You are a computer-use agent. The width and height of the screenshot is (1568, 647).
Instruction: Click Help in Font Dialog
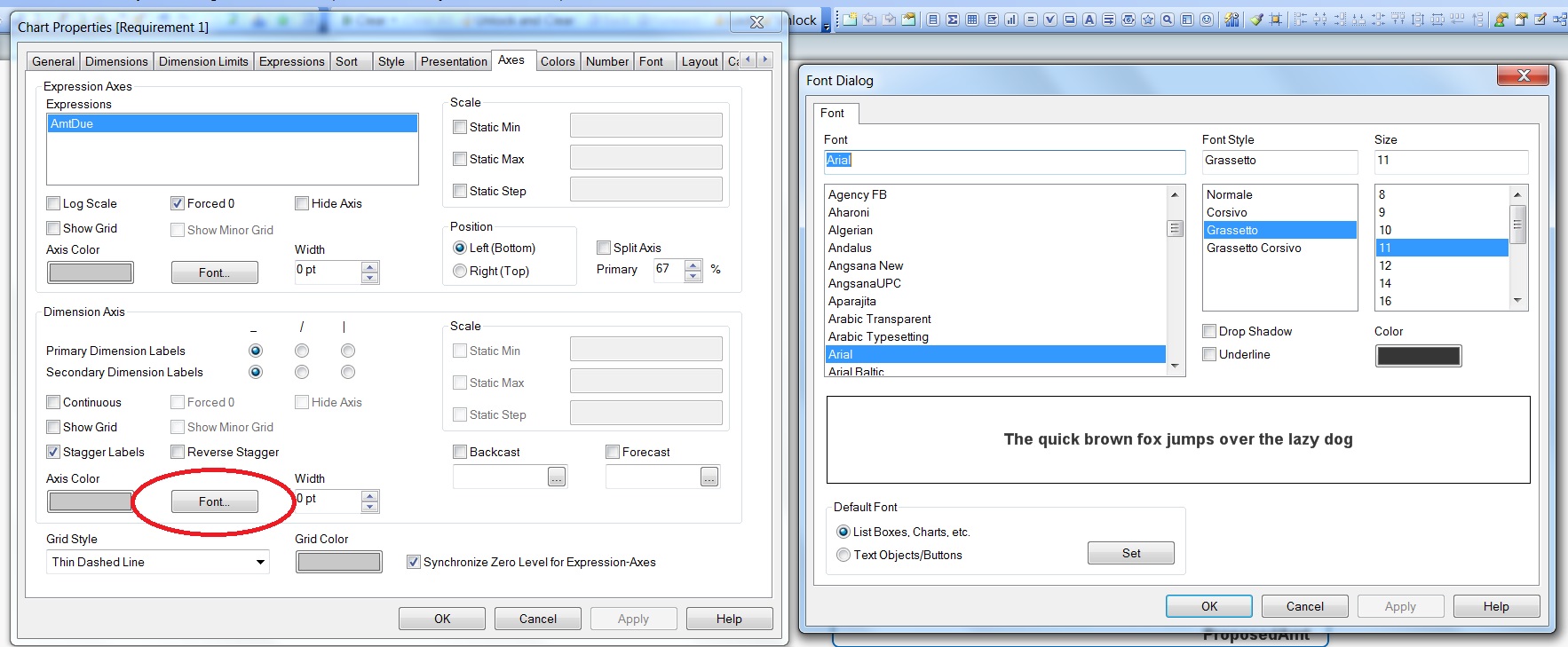click(x=1496, y=606)
